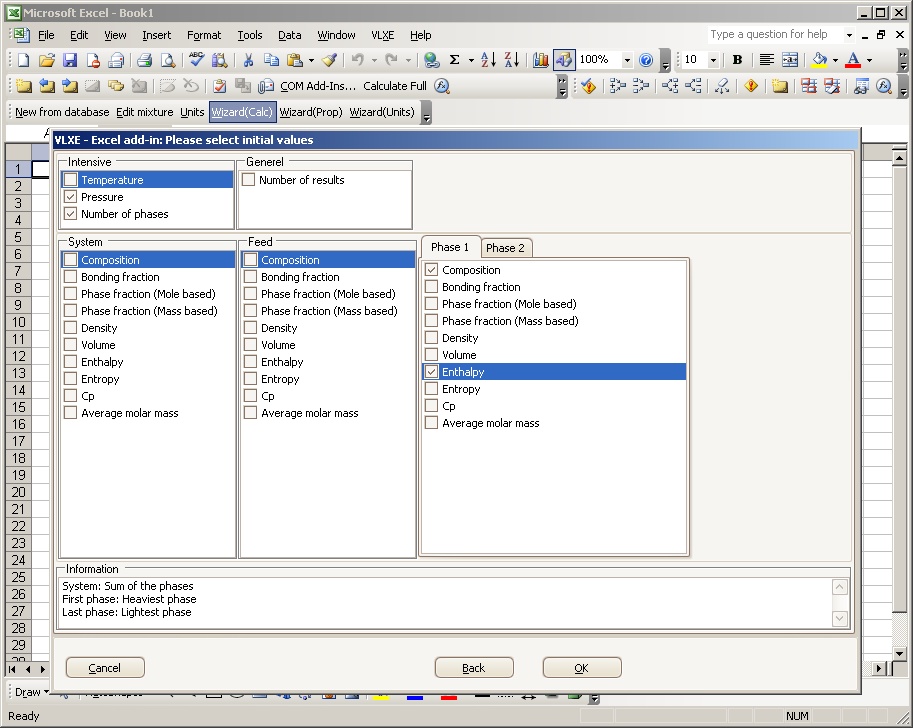Click the Copy icon

coord(271,59)
